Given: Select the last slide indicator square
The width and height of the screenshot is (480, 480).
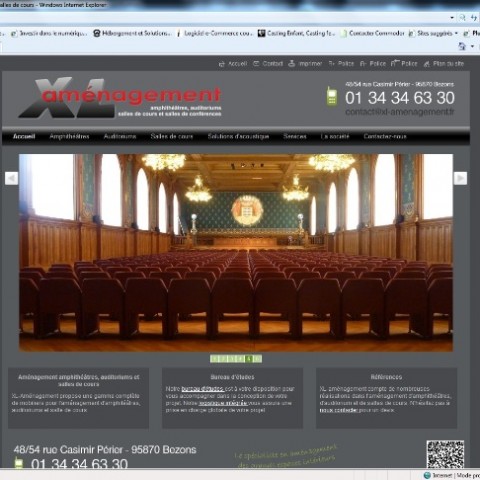Looking at the screenshot, I should click(258, 359).
